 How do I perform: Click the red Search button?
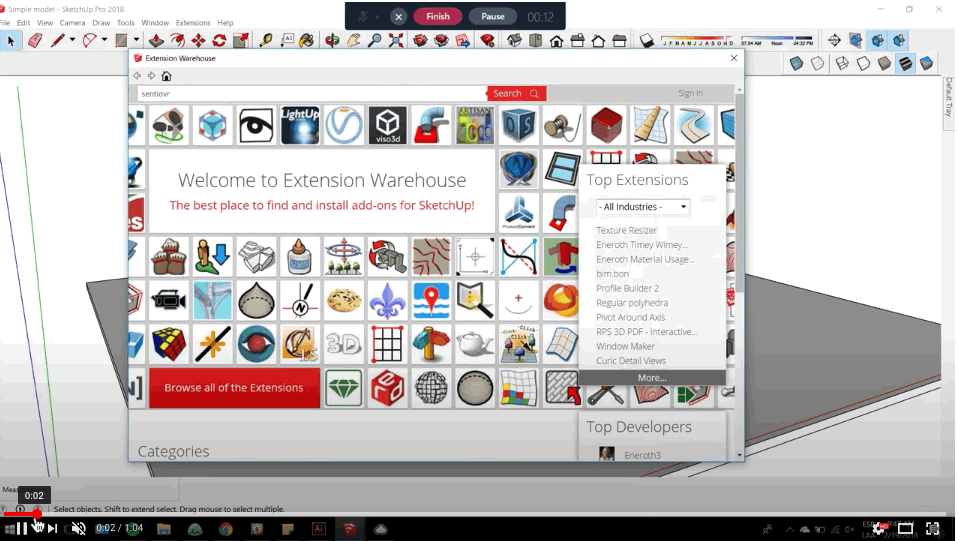click(x=516, y=94)
